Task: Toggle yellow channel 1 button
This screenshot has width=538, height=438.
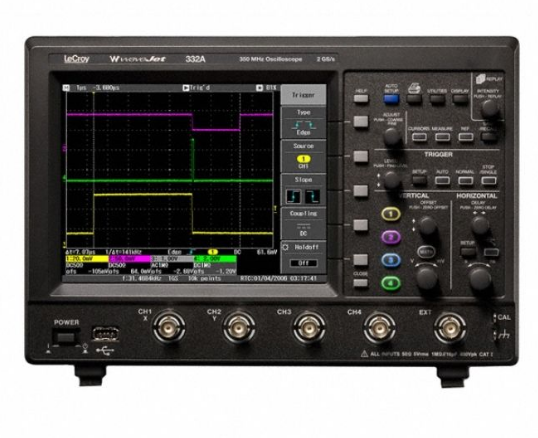Action: [391, 214]
